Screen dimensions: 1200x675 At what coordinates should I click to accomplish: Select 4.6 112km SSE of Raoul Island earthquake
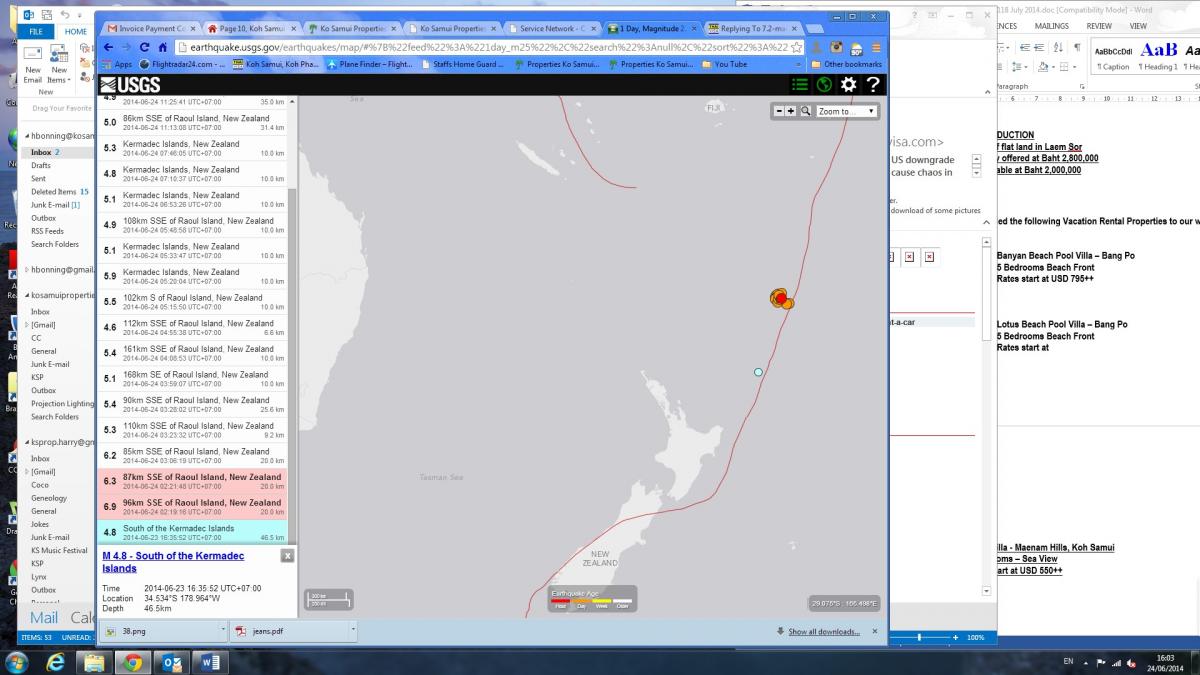pyautogui.click(x=192, y=328)
